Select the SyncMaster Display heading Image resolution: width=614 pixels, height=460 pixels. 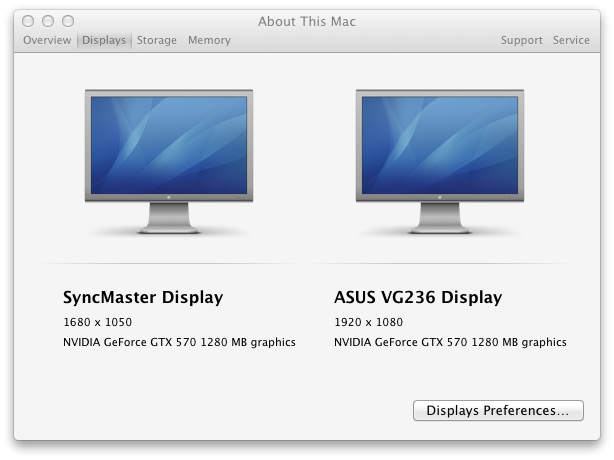coord(143,298)
